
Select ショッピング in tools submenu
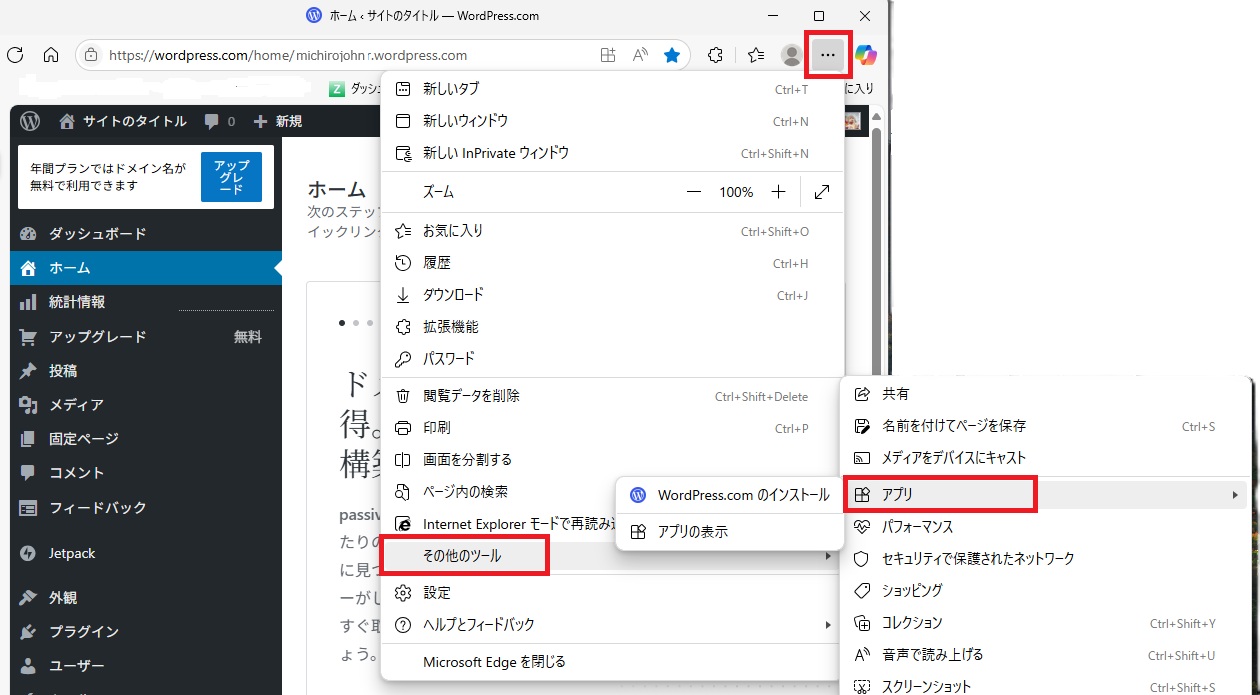(1047, 591)
